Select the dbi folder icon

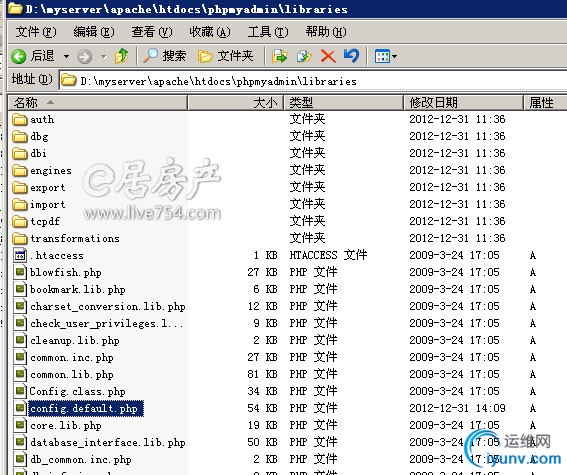coord(20,153)
